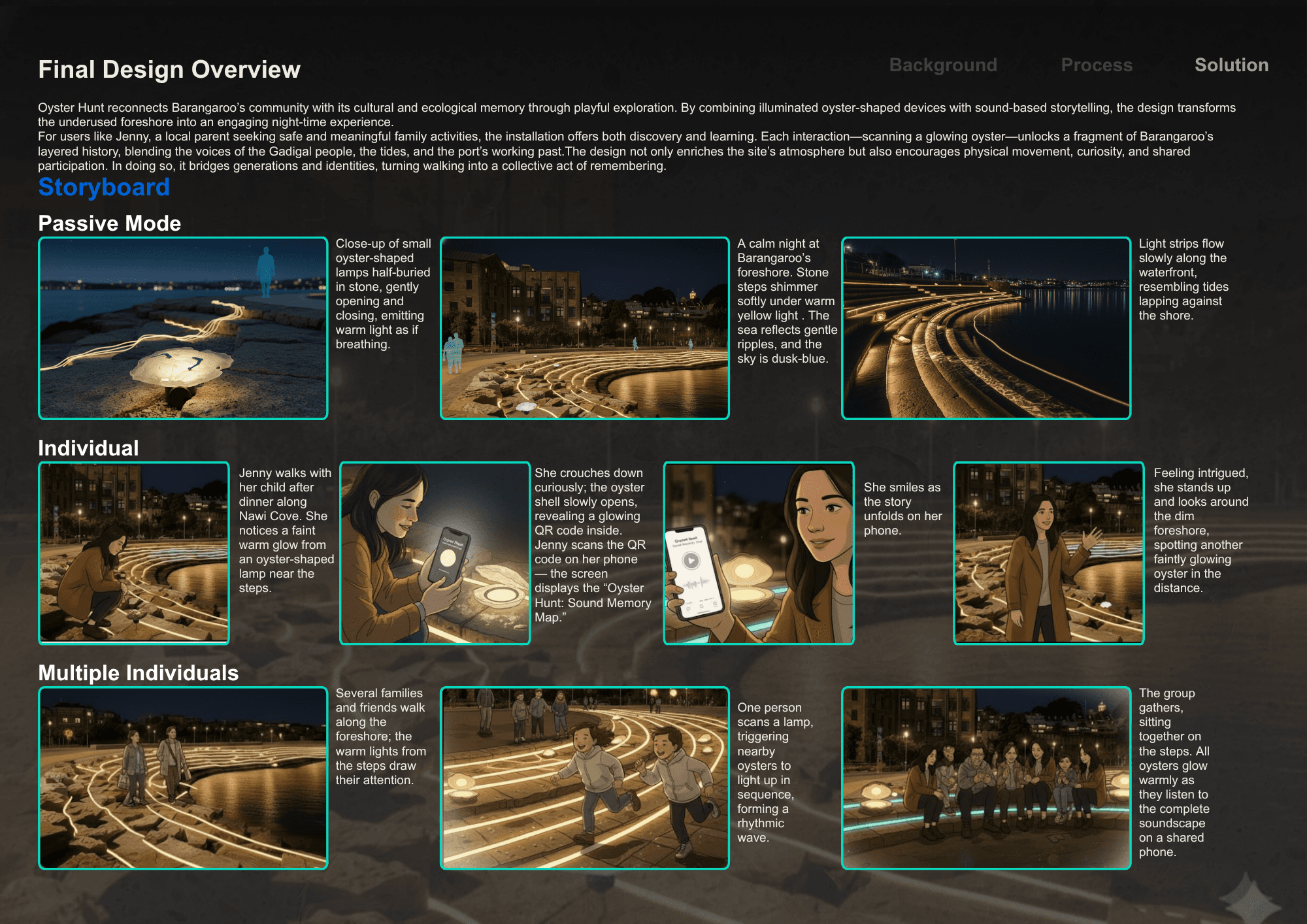Click caption 'Light strips flow slowly along'

coord(1183,280)
